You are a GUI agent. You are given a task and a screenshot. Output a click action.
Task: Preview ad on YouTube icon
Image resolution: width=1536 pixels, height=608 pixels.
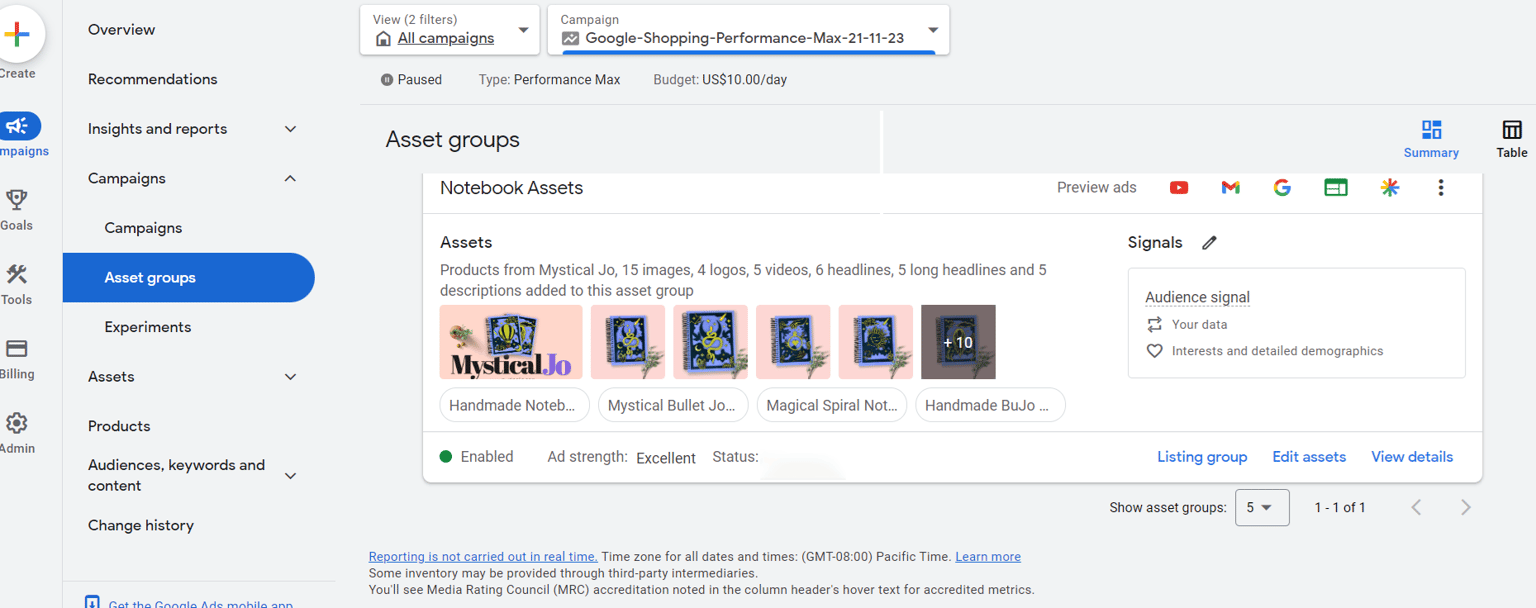pos(1179,187)
